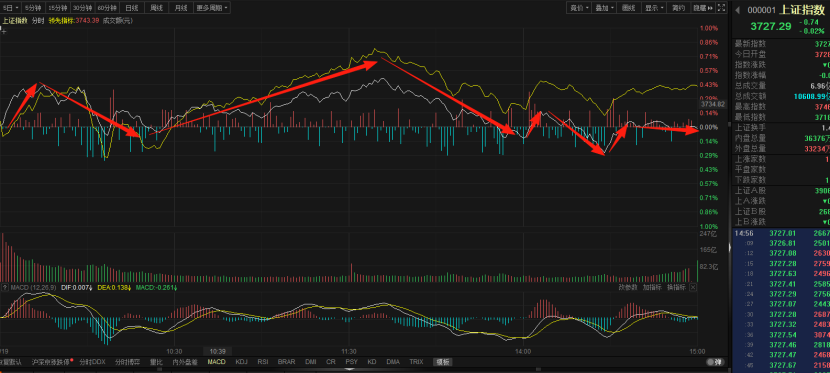
Task: Select the 内外盘差 tab
Action: pos(185,362)
